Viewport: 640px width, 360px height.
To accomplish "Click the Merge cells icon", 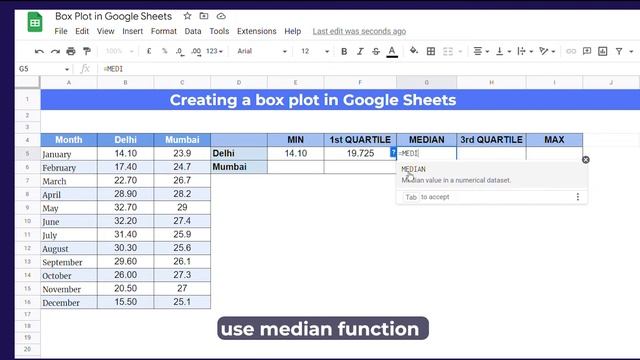I will 448,51.
